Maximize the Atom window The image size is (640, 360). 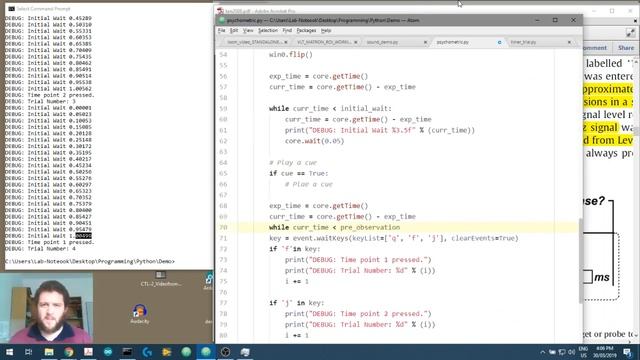pyautogui.click(x=555, y=20)
